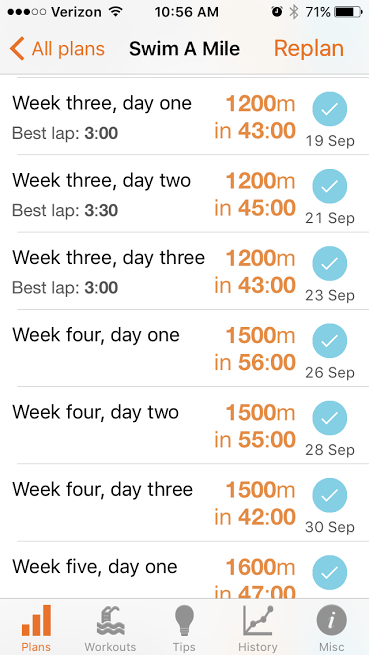The image size is (369, 655).
Task: Toggle the 30 Sep completed checkmark
Action: (330, 495)
